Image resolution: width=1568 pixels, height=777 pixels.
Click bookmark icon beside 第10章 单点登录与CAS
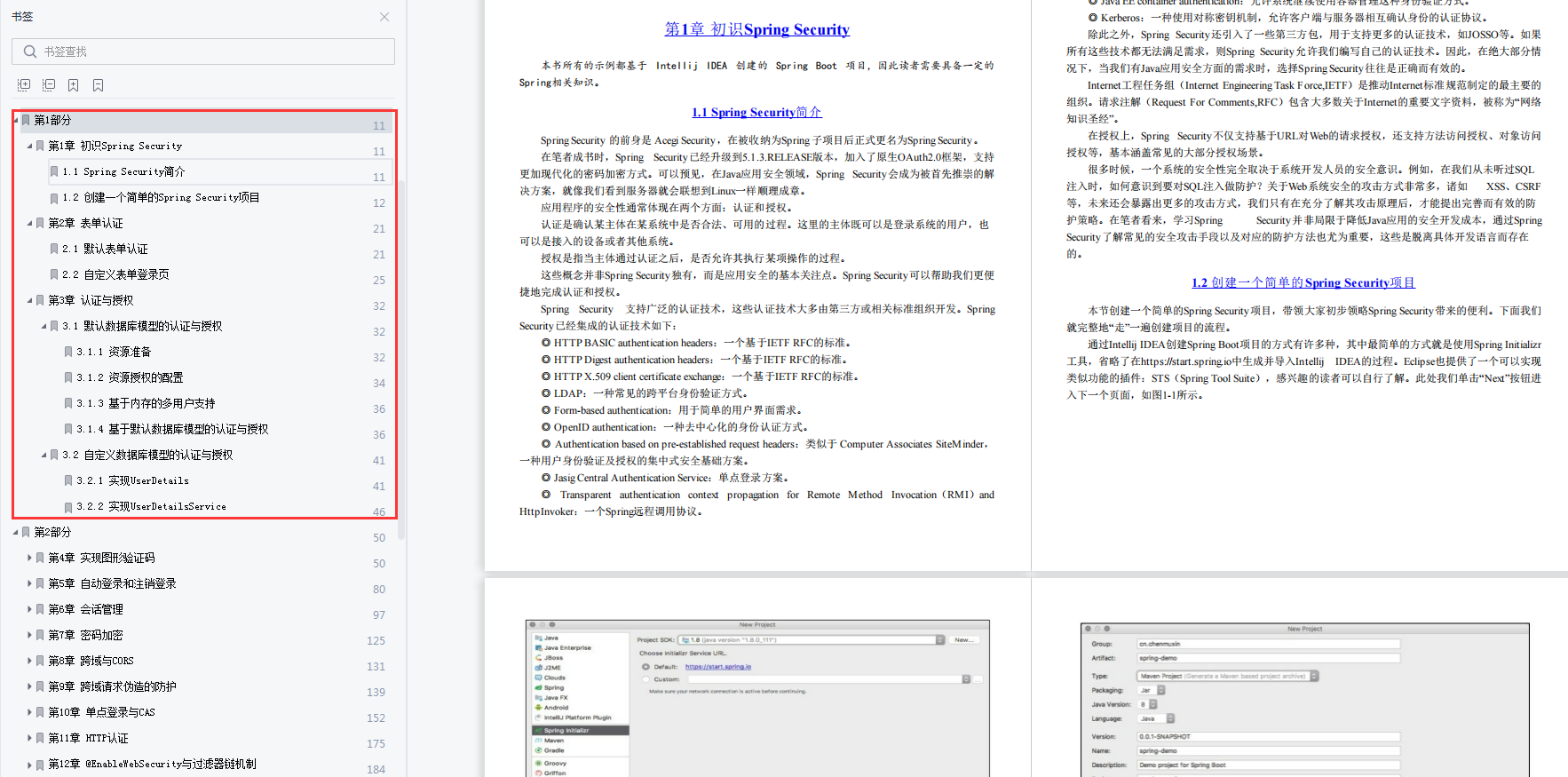point(40,713)
